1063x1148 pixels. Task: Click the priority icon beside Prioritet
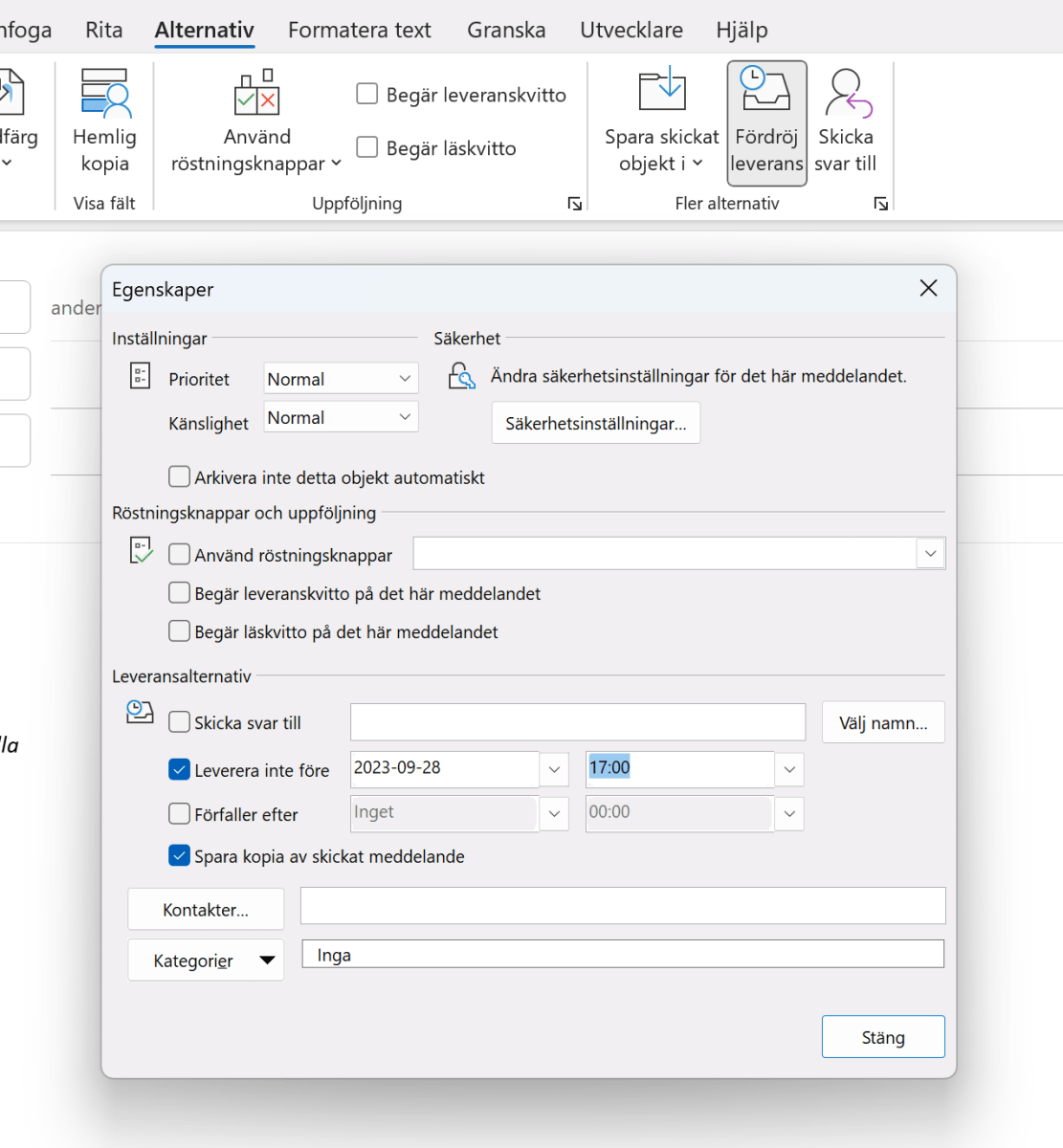pyautogui.click(x=139, y=376)
